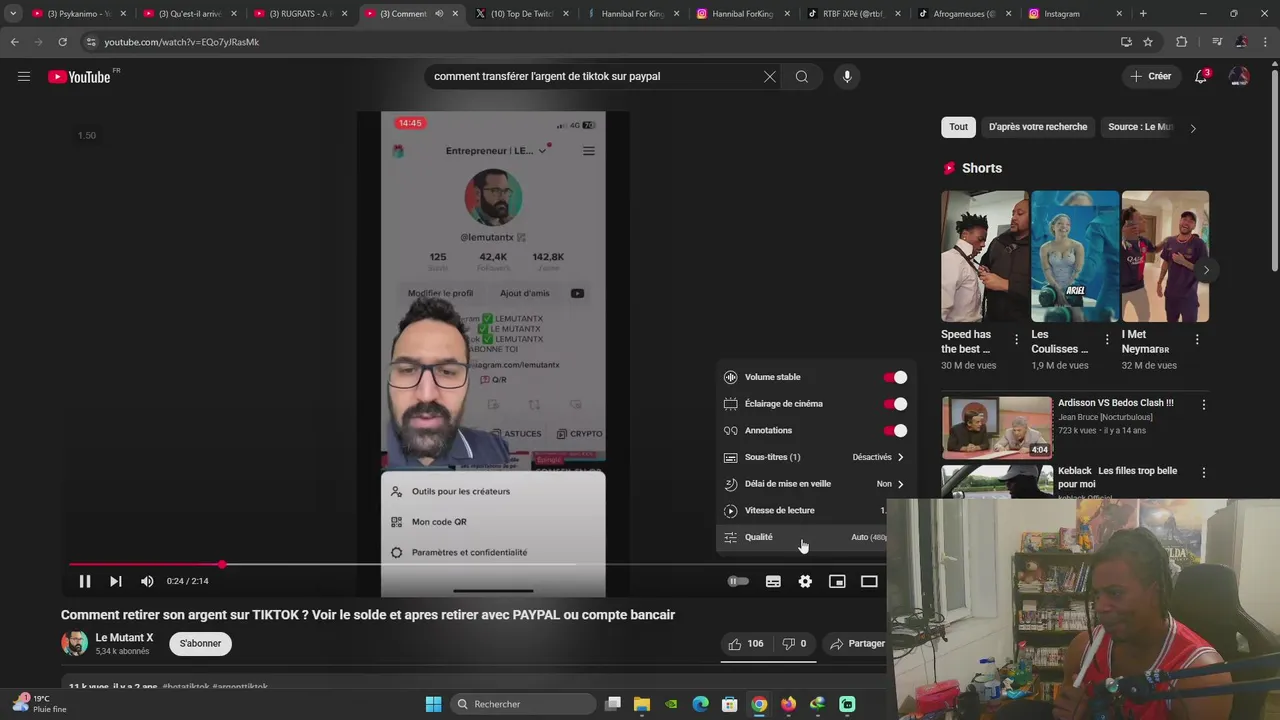Viewport: 1280px width, 720px height.
Task: Open the Les Coulisses Short thumbnail
Action: pos(1075,256)
